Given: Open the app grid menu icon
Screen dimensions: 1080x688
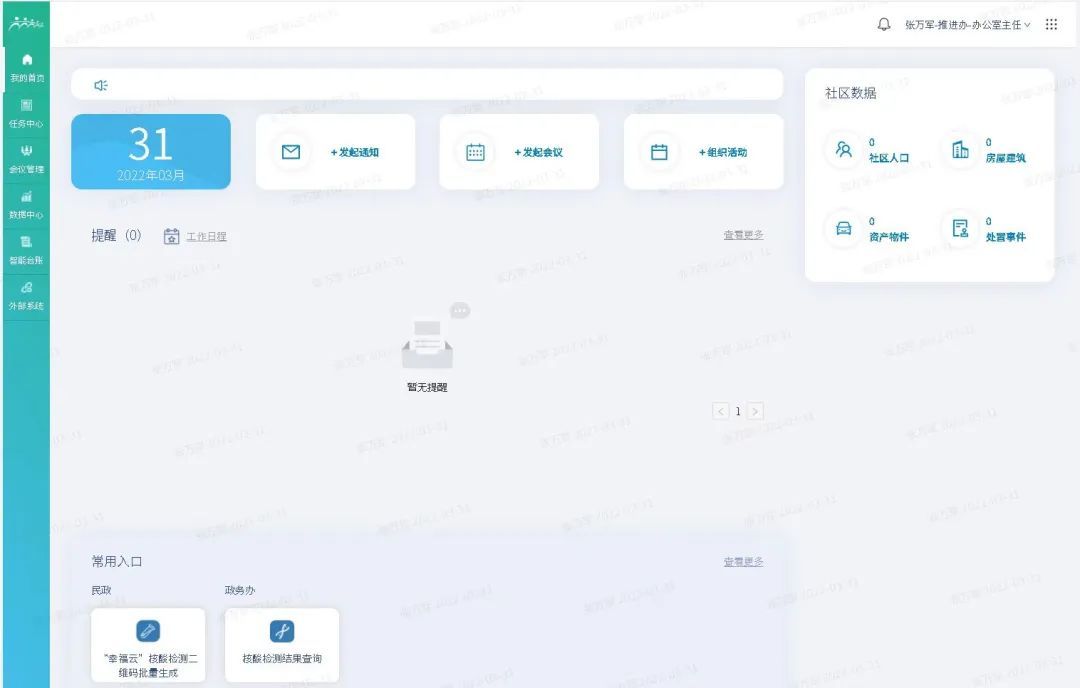Looking at the screenshot, I should pos(1051,24).
